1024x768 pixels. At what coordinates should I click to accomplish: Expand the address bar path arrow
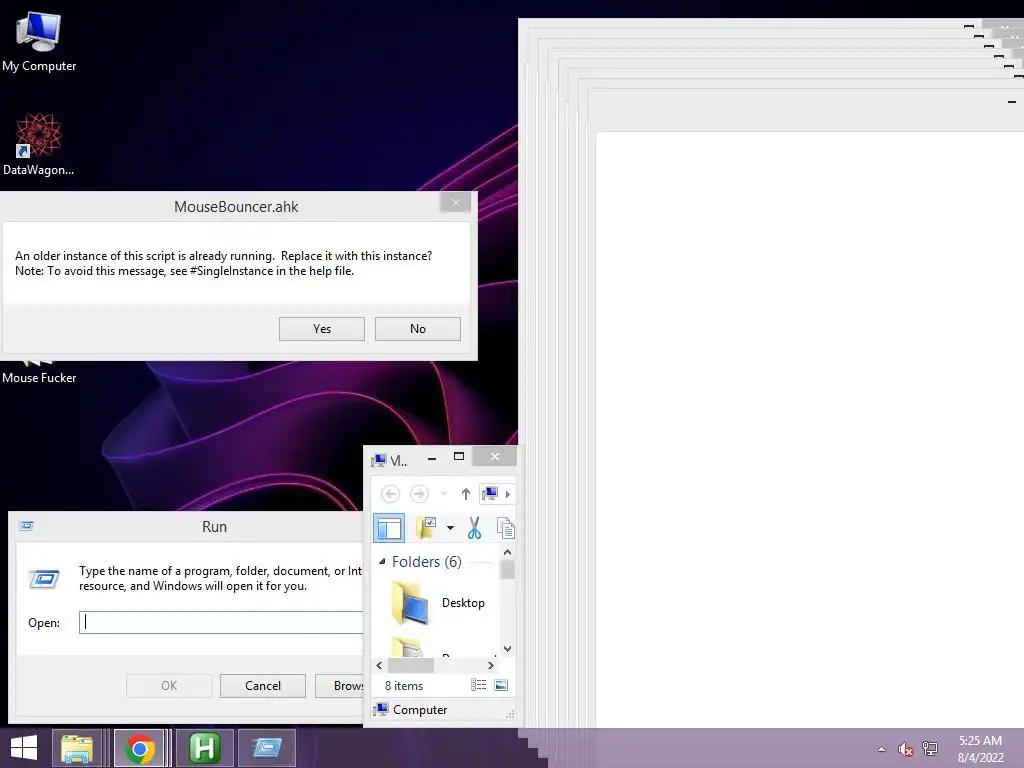(507, 494)
